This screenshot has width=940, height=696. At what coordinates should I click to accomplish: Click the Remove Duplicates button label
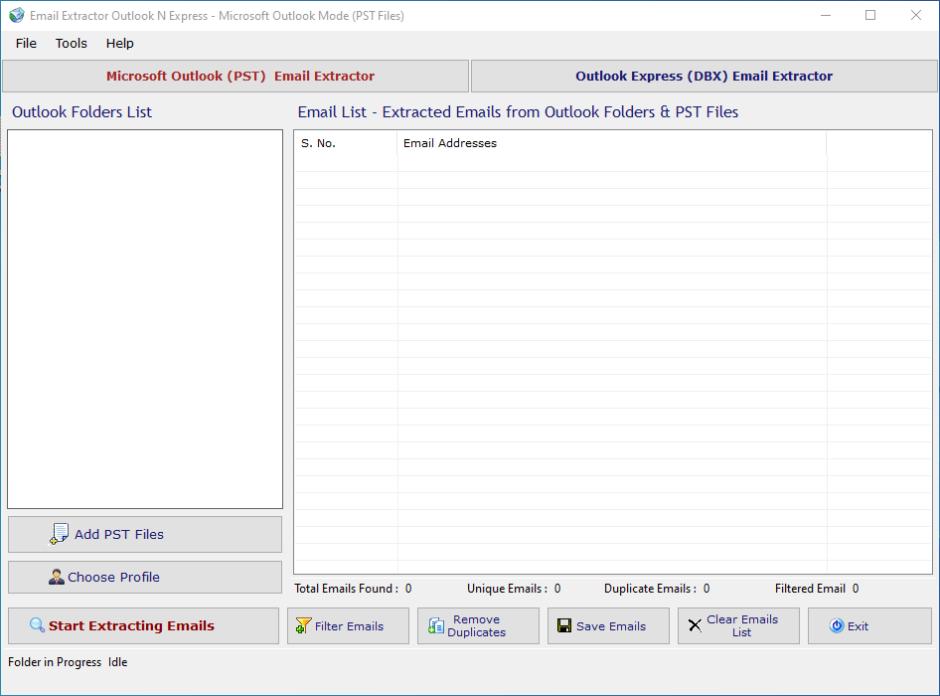(477, 626)
